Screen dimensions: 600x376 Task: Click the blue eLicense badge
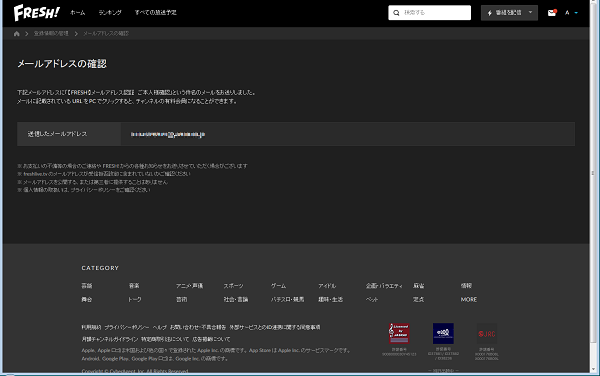coord(443,333)
